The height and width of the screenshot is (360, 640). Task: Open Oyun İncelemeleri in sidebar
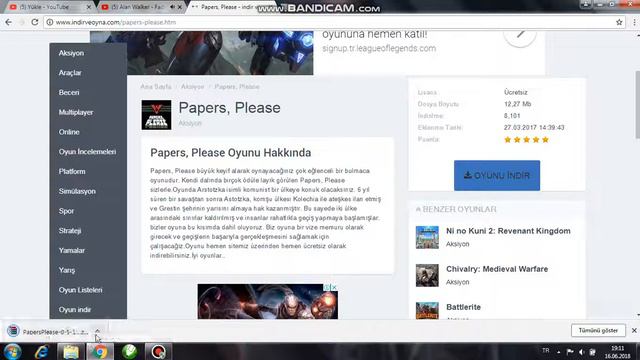click(x=87, y=151)
